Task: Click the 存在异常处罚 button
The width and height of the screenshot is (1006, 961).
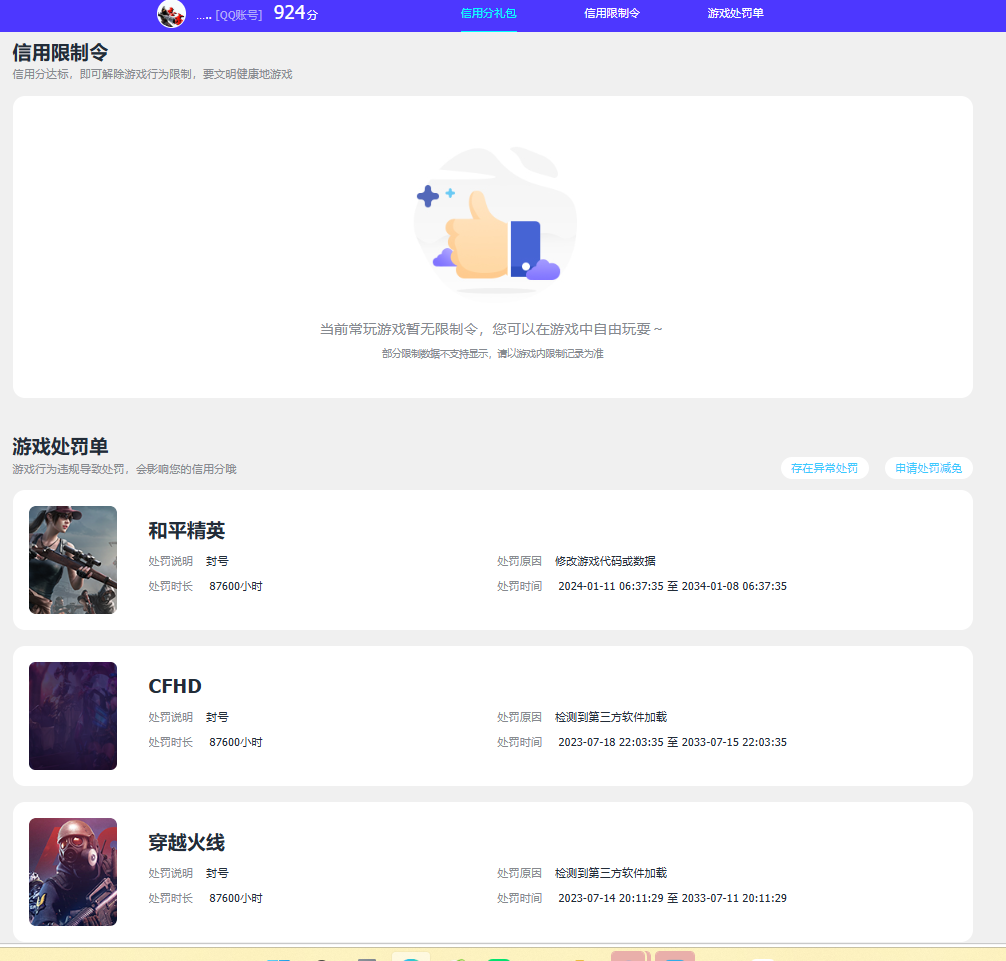Action: click(824, 468)
